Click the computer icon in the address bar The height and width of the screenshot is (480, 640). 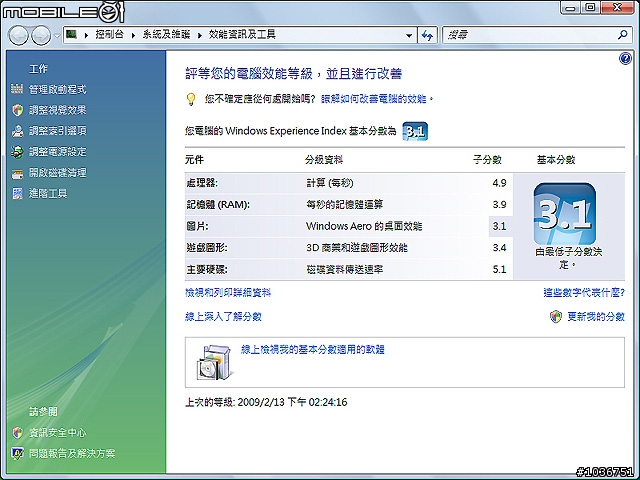[x=72, y=35]
